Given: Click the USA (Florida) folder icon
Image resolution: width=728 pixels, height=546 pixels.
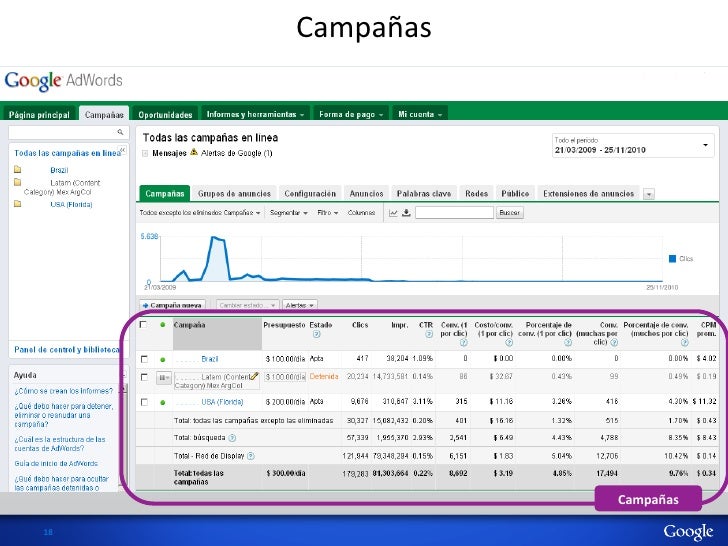Looking at the screenshot, I should pyautogui.click(x=18, y=204).
